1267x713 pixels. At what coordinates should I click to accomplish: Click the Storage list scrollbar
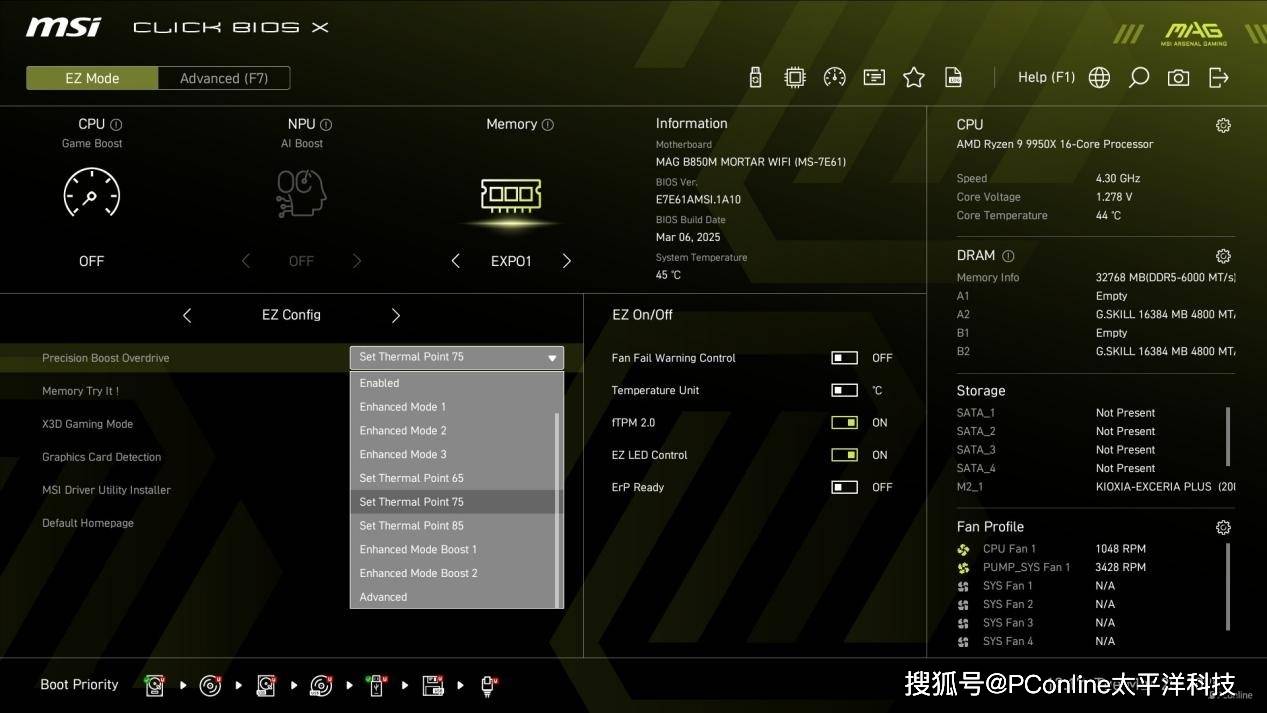point(1229,436)
